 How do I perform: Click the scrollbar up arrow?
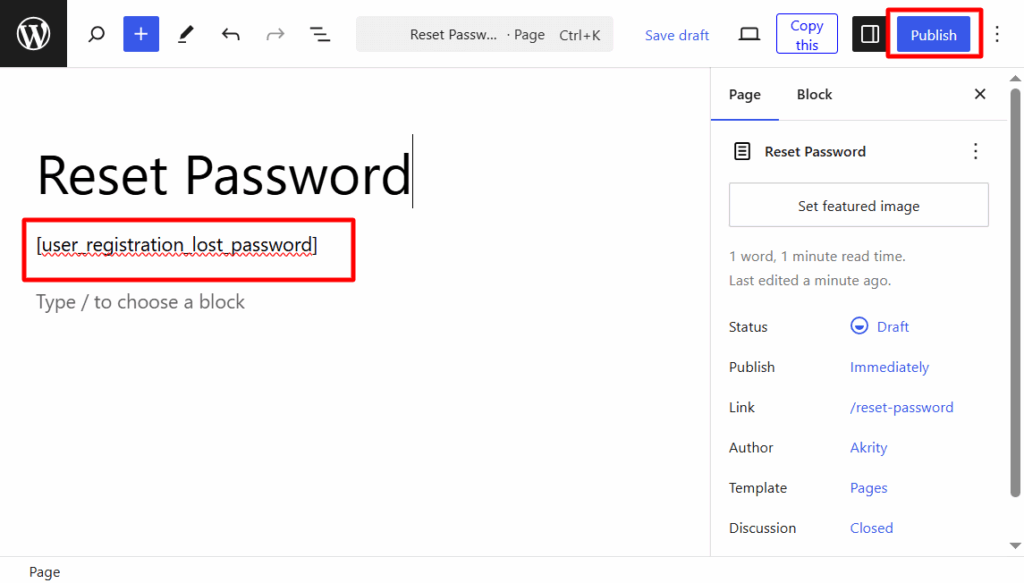[x=1015, y=78]
